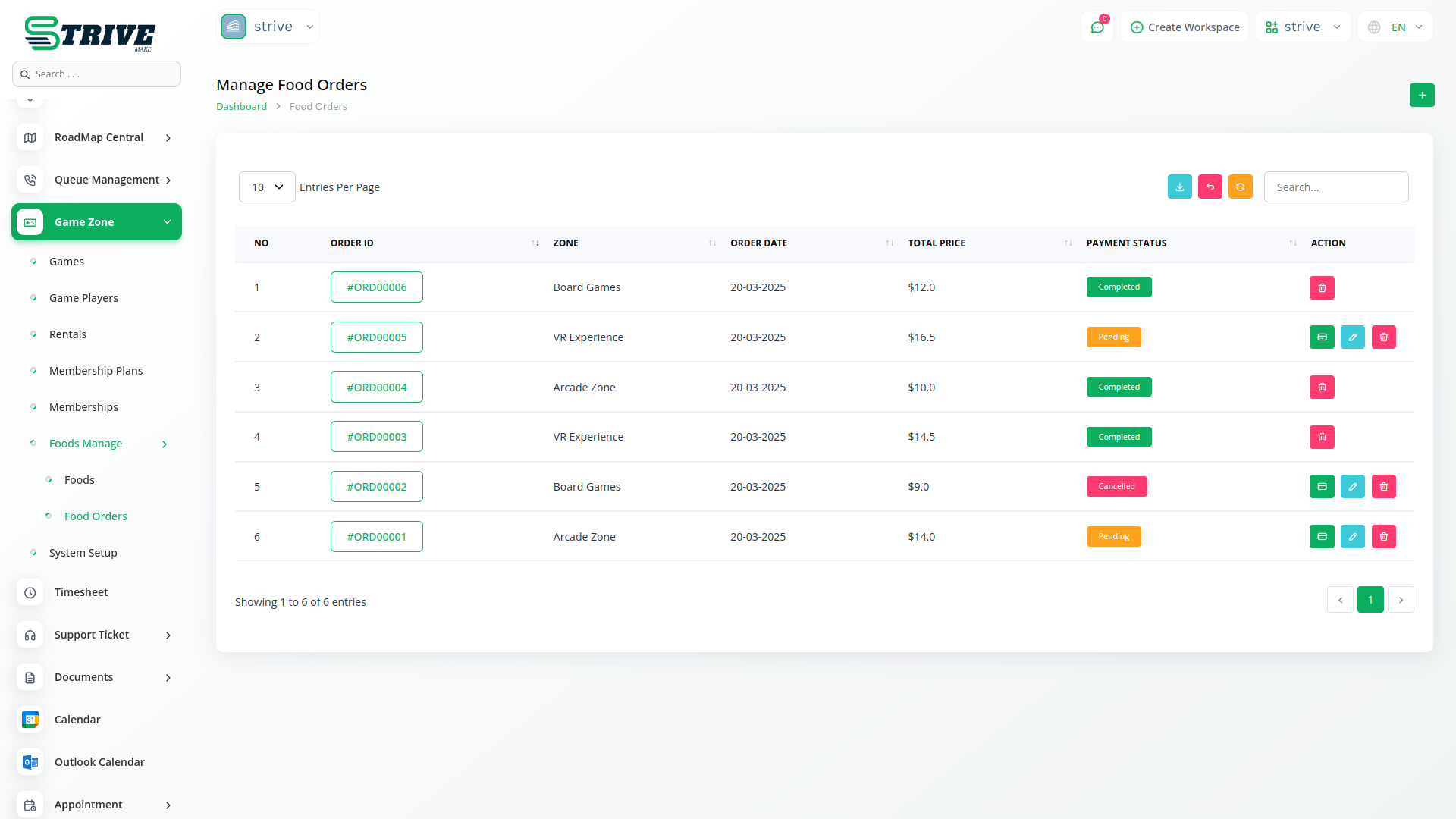This screenshot has width=1456, height=819.
Task: Click the green add food order plus button
Action: tap(1422, 96)
